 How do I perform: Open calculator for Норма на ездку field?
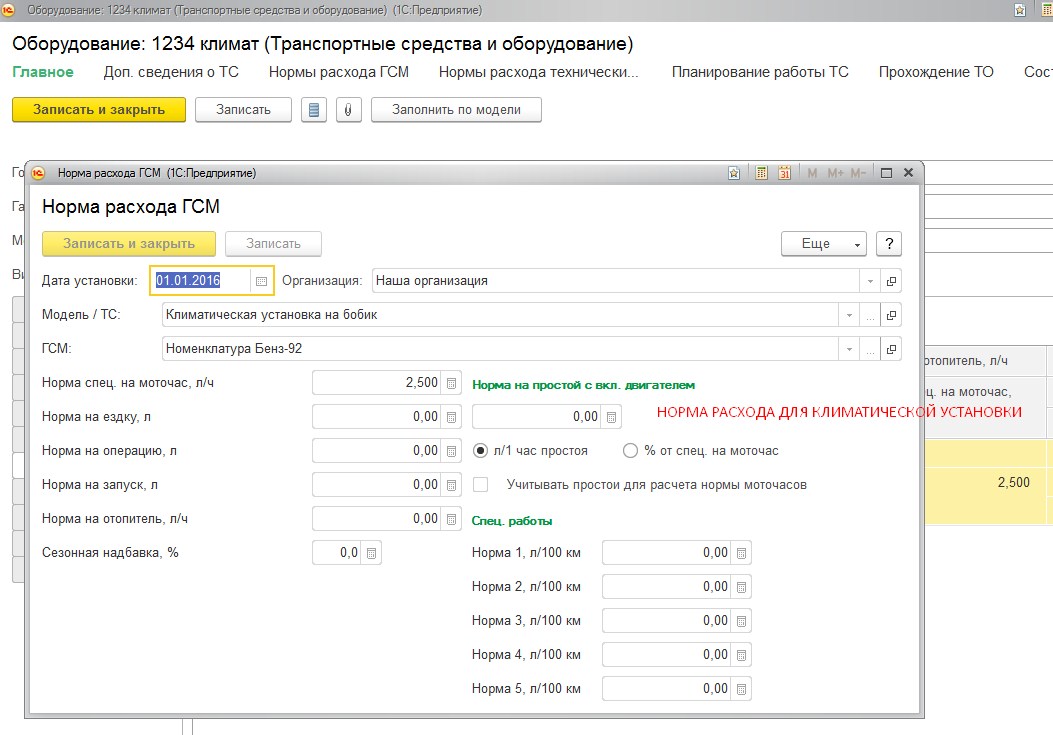tap(452, 417)
